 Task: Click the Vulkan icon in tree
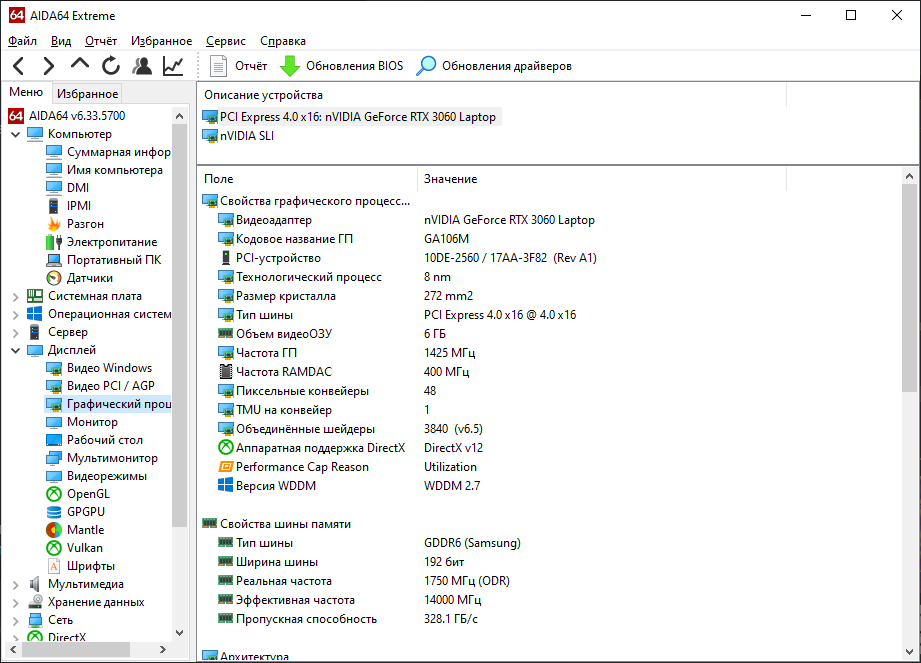point(54,548)
